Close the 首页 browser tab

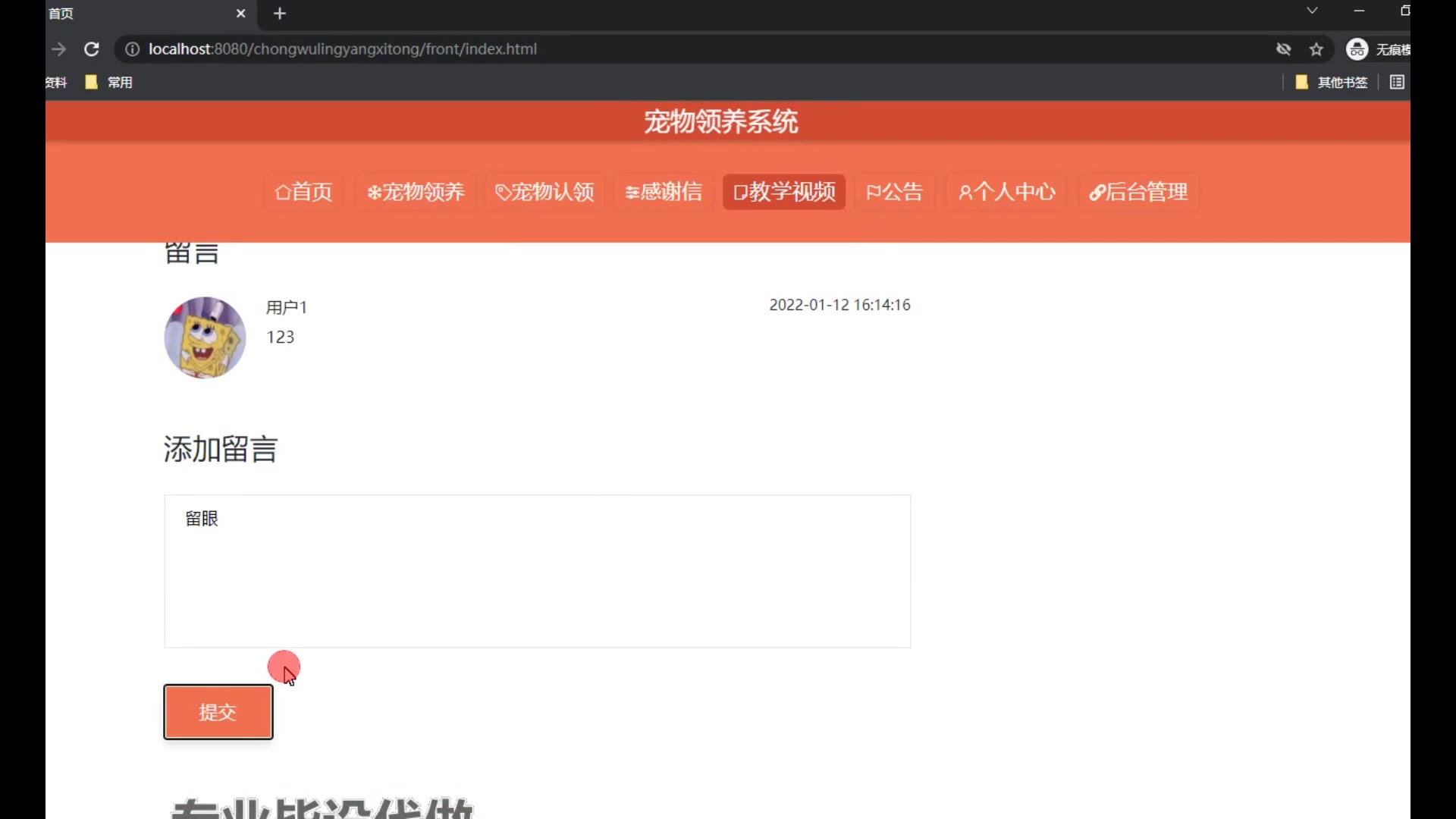(x=240, y=14)
